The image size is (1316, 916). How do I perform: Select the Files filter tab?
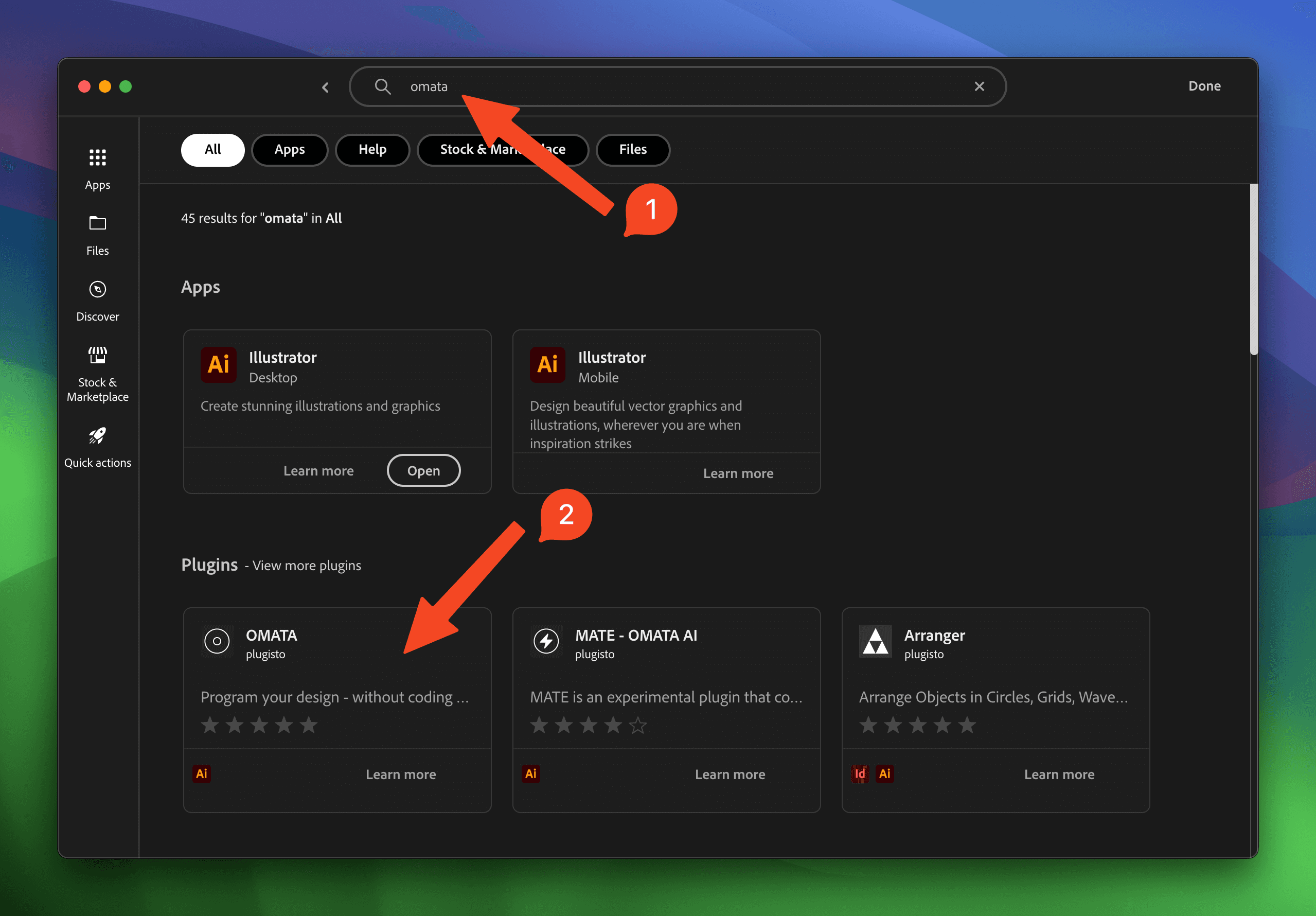[x=632, y=150]
